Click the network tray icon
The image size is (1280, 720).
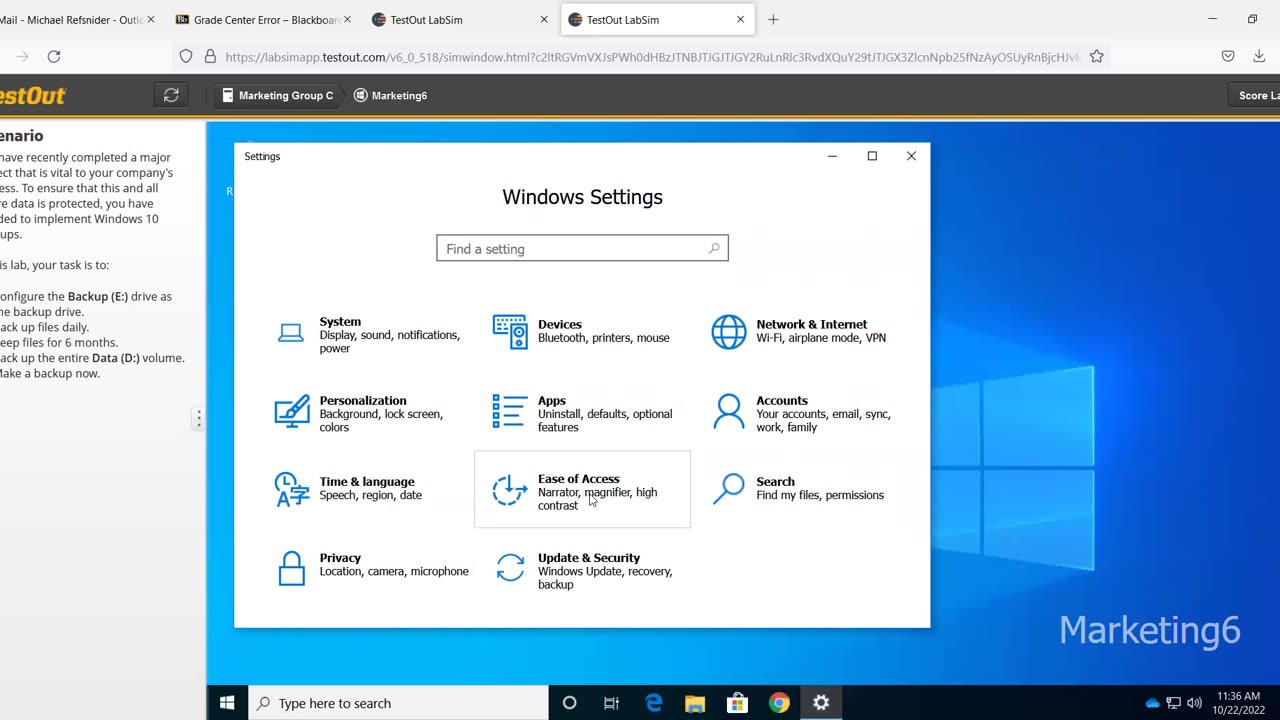click(x=1173, y=703)
